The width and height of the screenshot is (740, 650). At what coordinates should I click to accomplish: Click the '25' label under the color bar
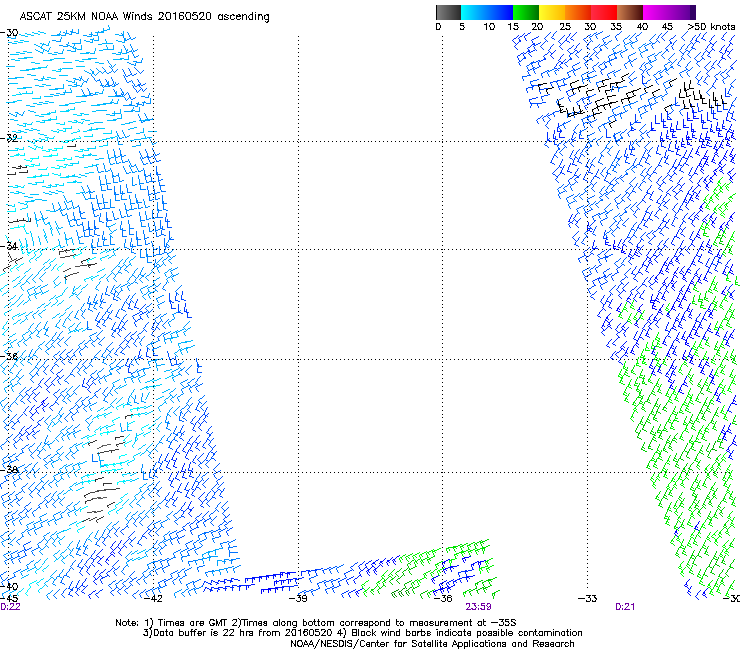565,27
